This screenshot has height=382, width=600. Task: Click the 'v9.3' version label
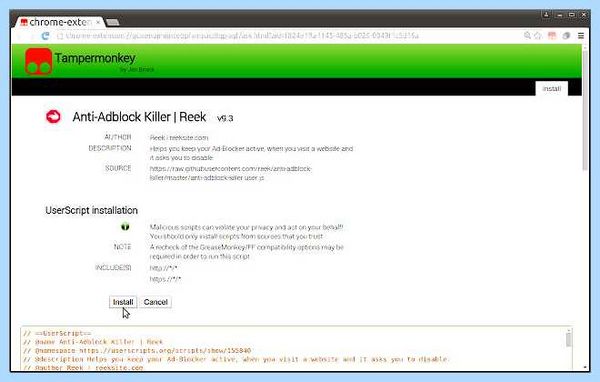tap(225, 118)
